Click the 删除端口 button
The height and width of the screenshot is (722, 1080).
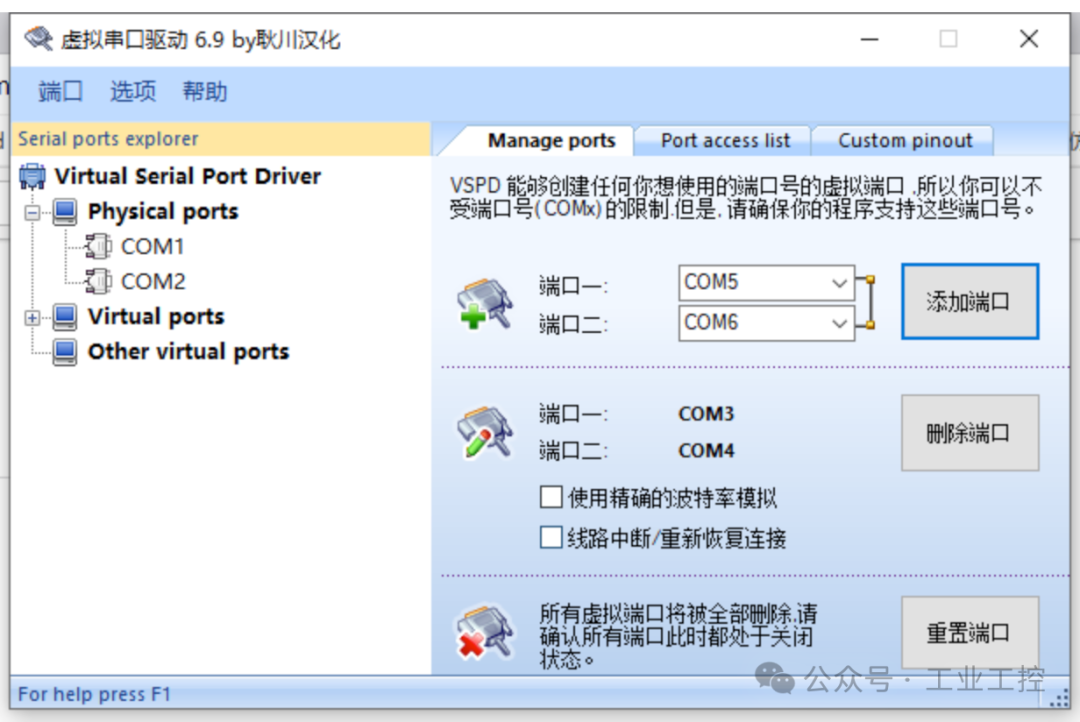(x=970, y=433)
